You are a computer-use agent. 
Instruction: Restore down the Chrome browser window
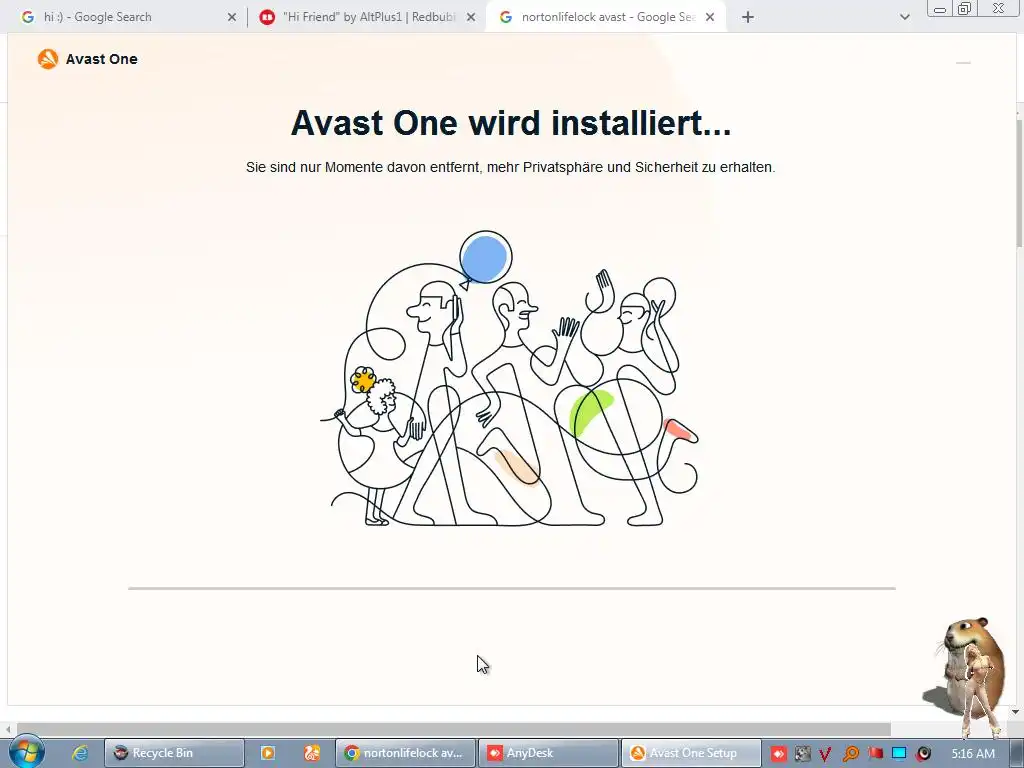pyautogui.click(x=965, y=8)
